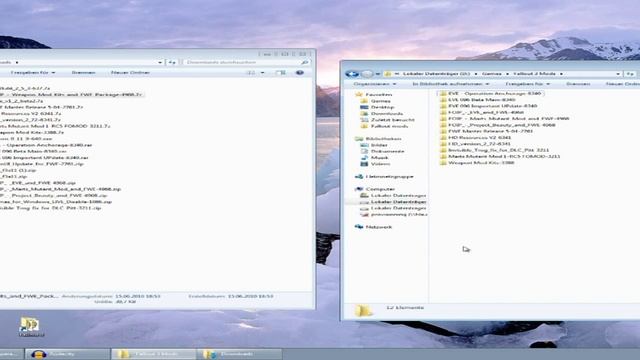Select folder 'Invisible_Trog_fix_for_DLC_Pitt-3211'
Viewport: 640px width, 360px height.
[498, 150]
